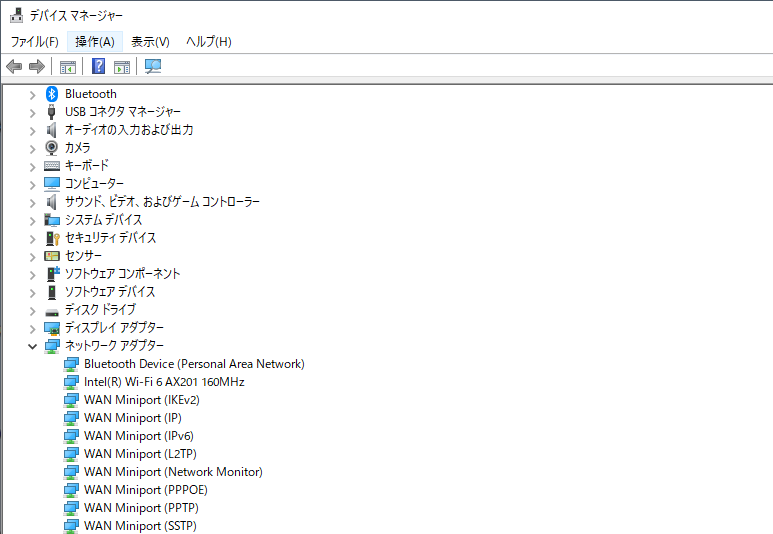Select the ネットワーク アダプター category label
The width and height of the screenshot is (773, 534).
click(x=114, y=346)
